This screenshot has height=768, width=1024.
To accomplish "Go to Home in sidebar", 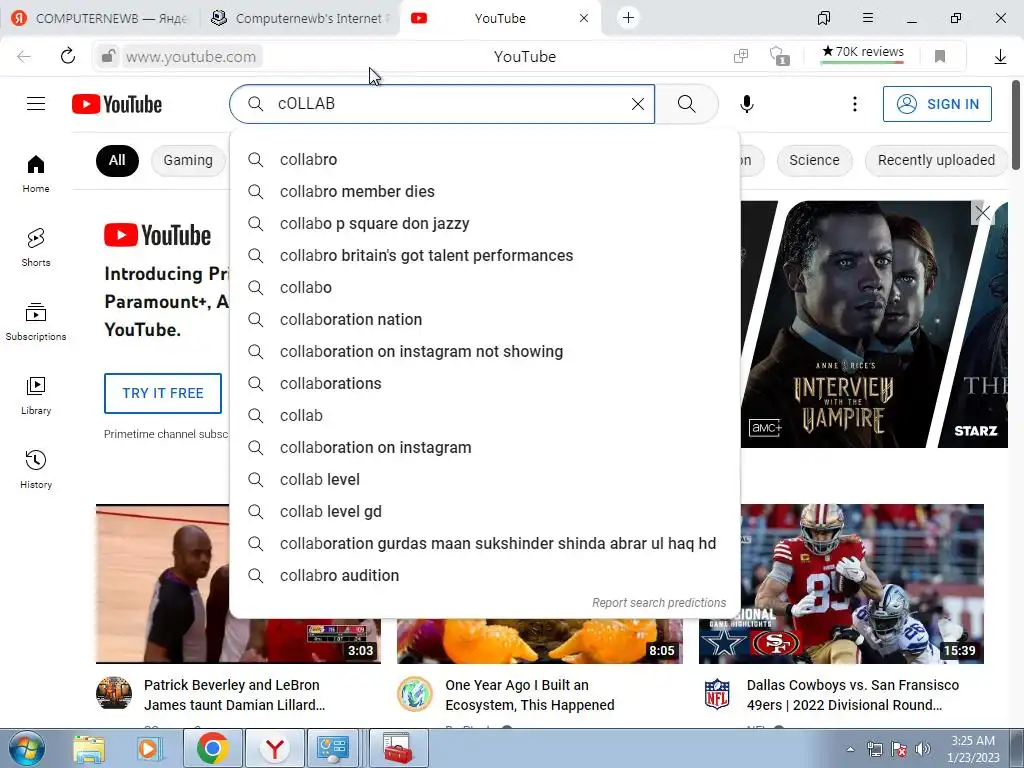I will pos(36,174).
